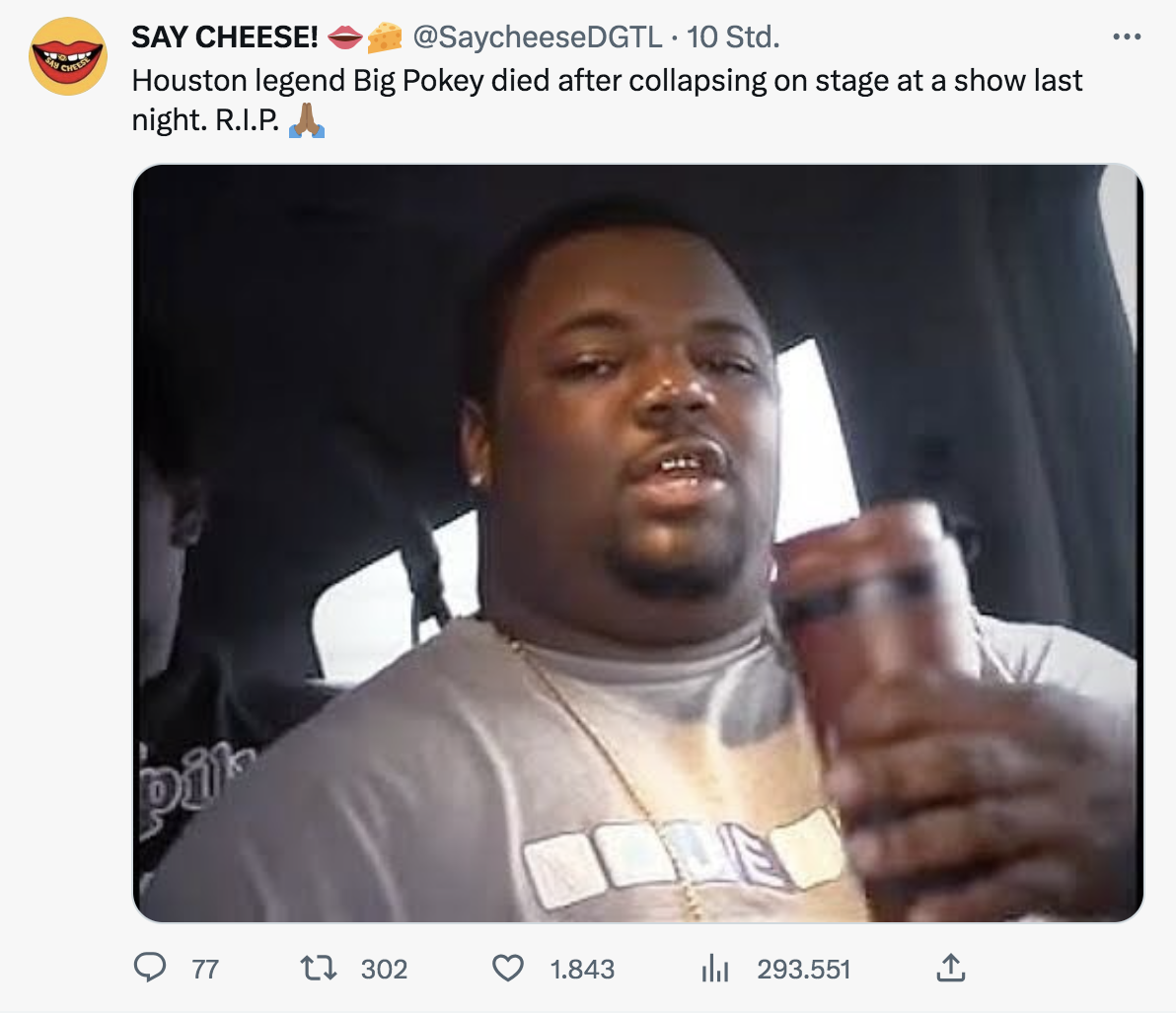Image resolution: width=1176 pixels, height=1014 pixels.
Task: Click the cheese emoji beside the name
Action: pos(385,37)
